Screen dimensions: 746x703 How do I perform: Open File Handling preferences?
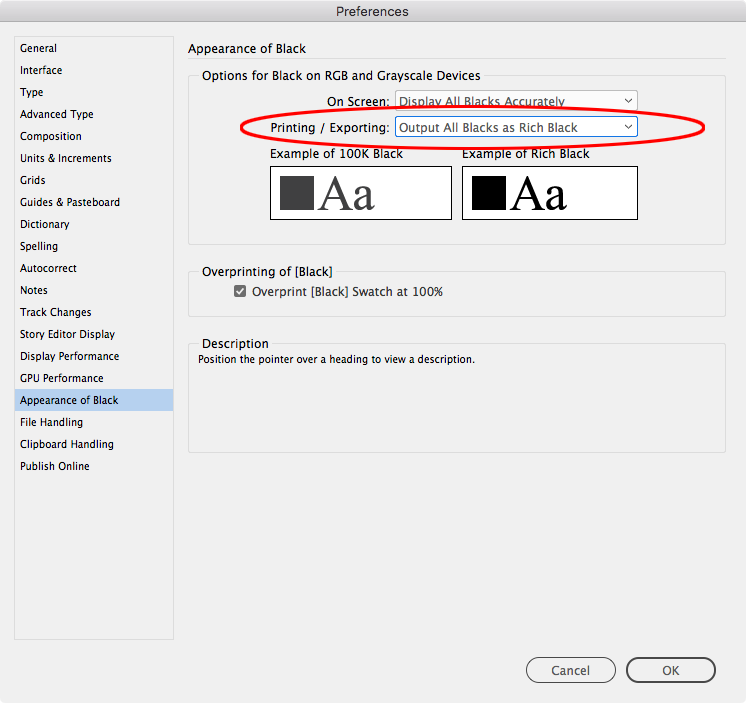(x=52, y=422)
